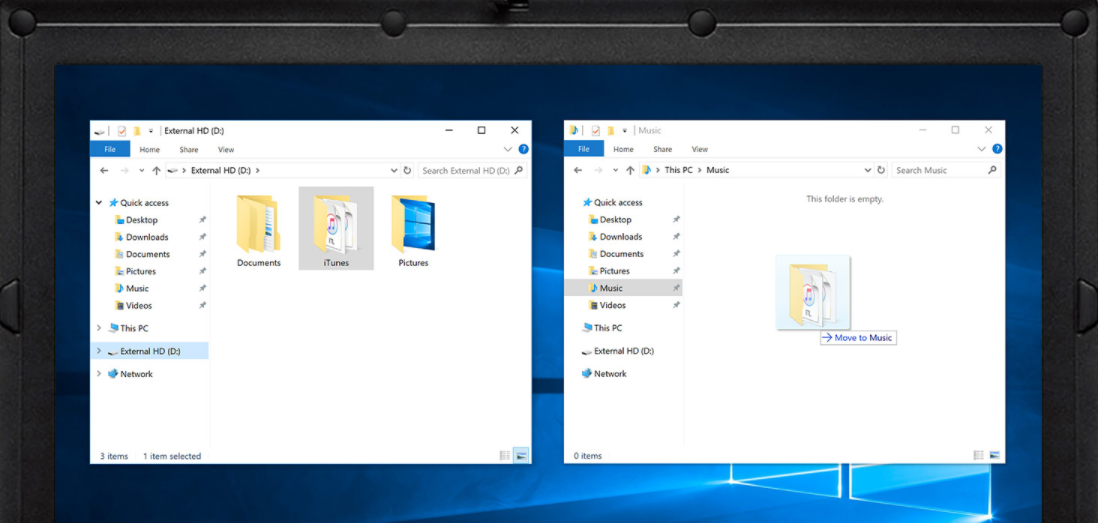1098x523 pixels.
Task: Expand This PC in External HD window sidebar
Action: coord(99,328)
